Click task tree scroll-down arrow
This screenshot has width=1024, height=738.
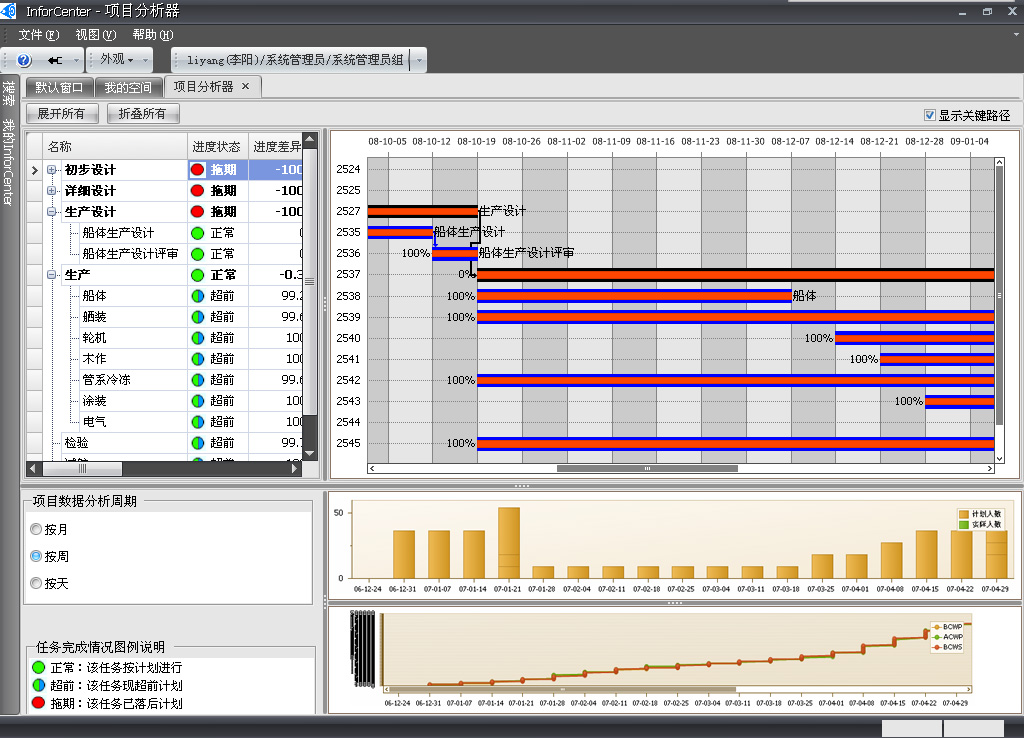point(310,453)
